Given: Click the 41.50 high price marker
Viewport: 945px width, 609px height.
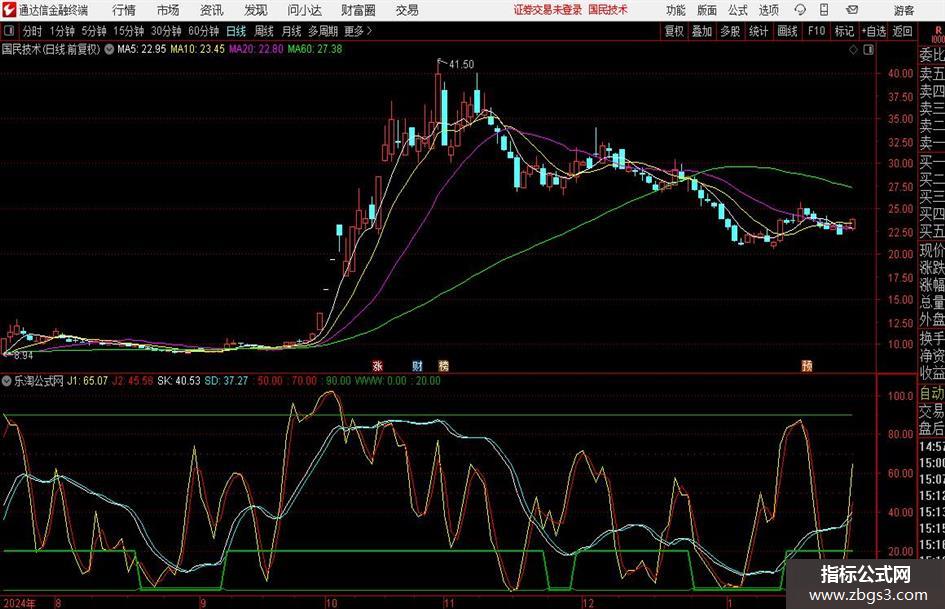Looking at the screenshot, I should click(x=461, y=64).
